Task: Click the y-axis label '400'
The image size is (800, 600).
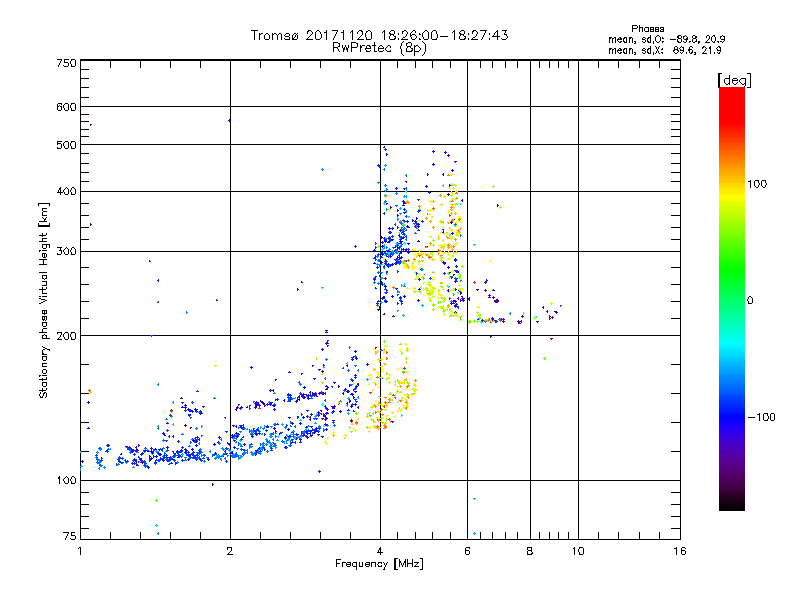Action: click(x=66, y=192)
